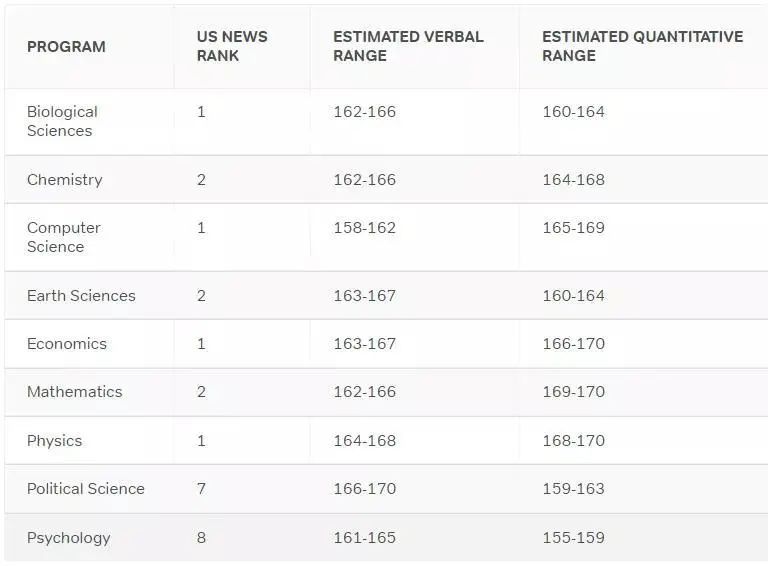Select the Earth Sciences row label
This screenshot has height=566, width=768.
pyautogui.click(x=81, y=296)
